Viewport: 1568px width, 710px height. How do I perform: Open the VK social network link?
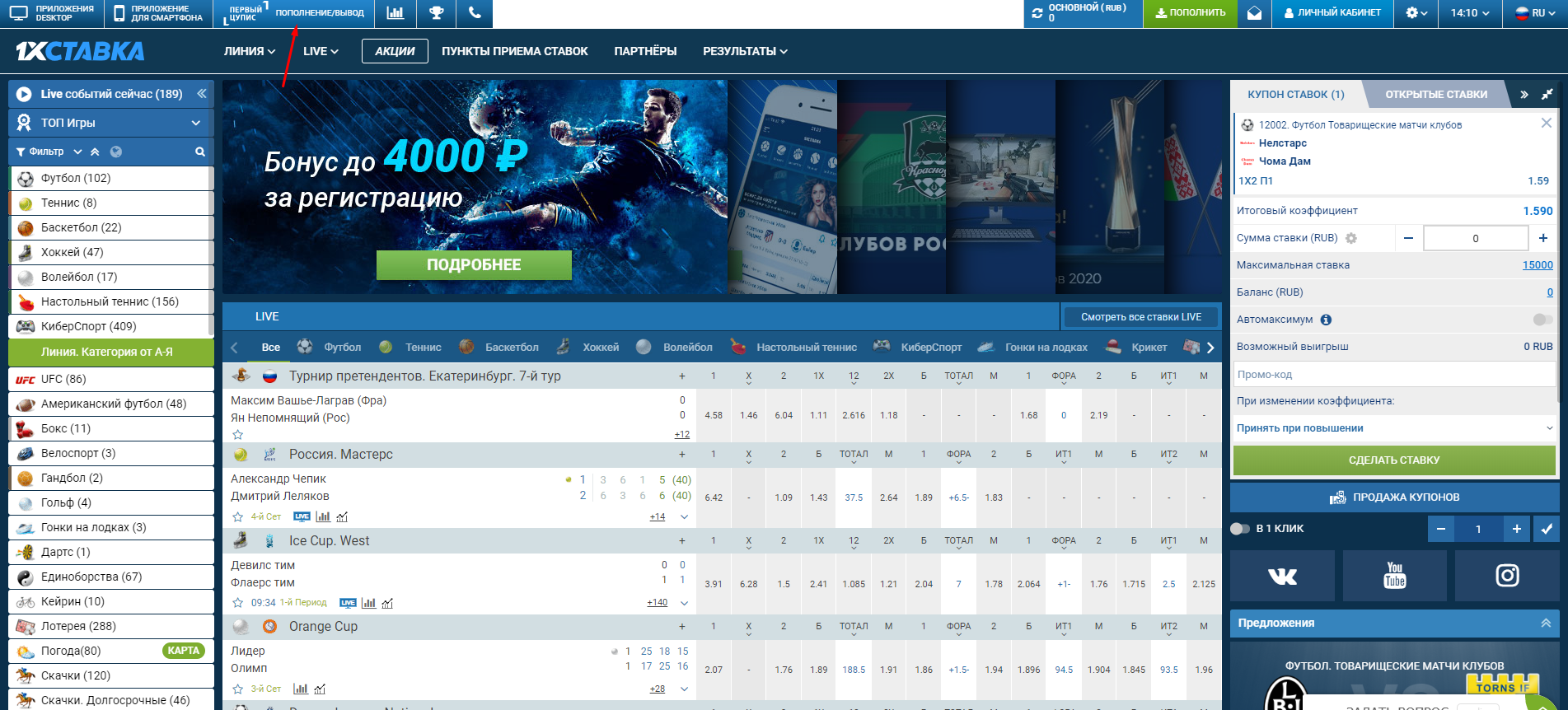[x=1281, y=577]
